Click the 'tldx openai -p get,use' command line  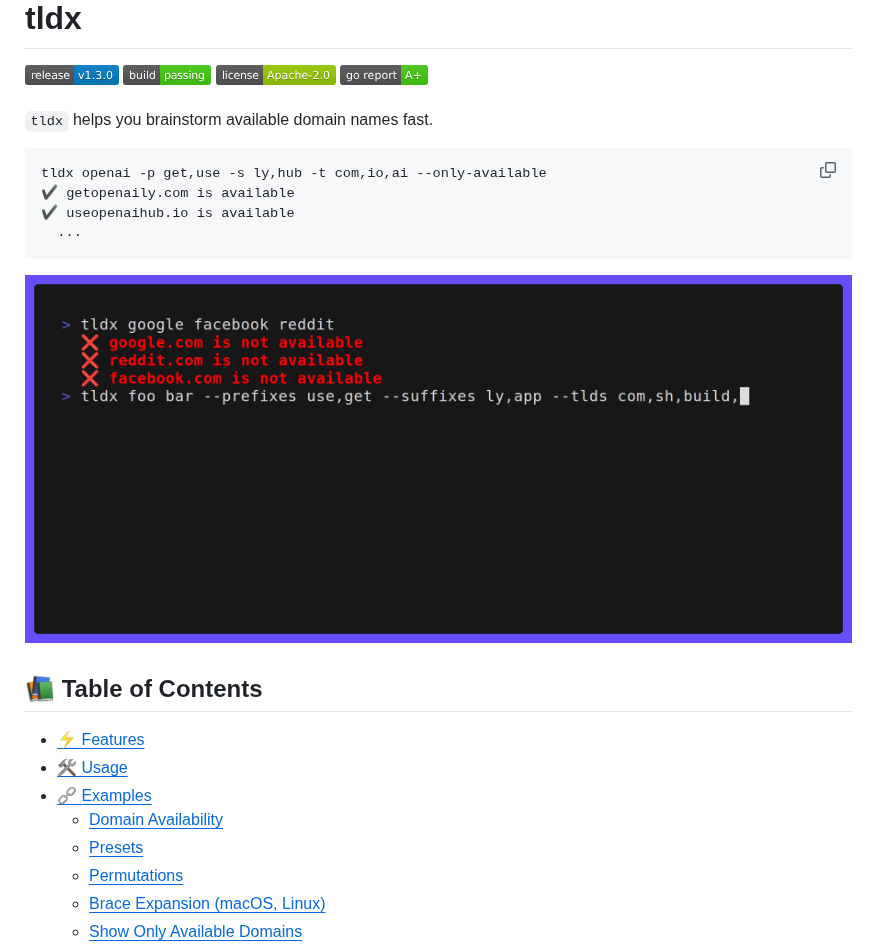294,173
